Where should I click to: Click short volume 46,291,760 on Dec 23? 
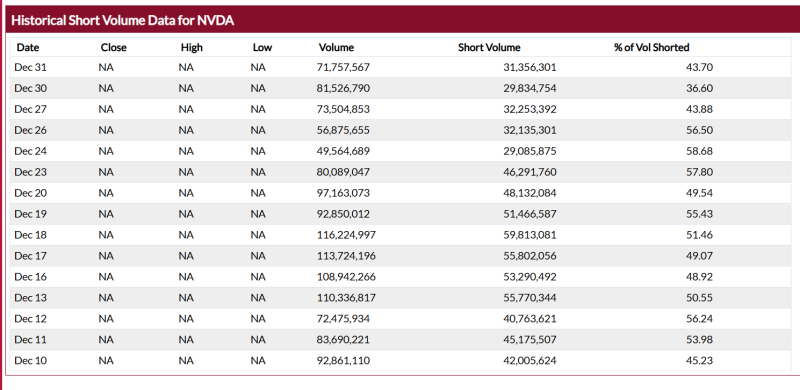(x=530, y=172)
